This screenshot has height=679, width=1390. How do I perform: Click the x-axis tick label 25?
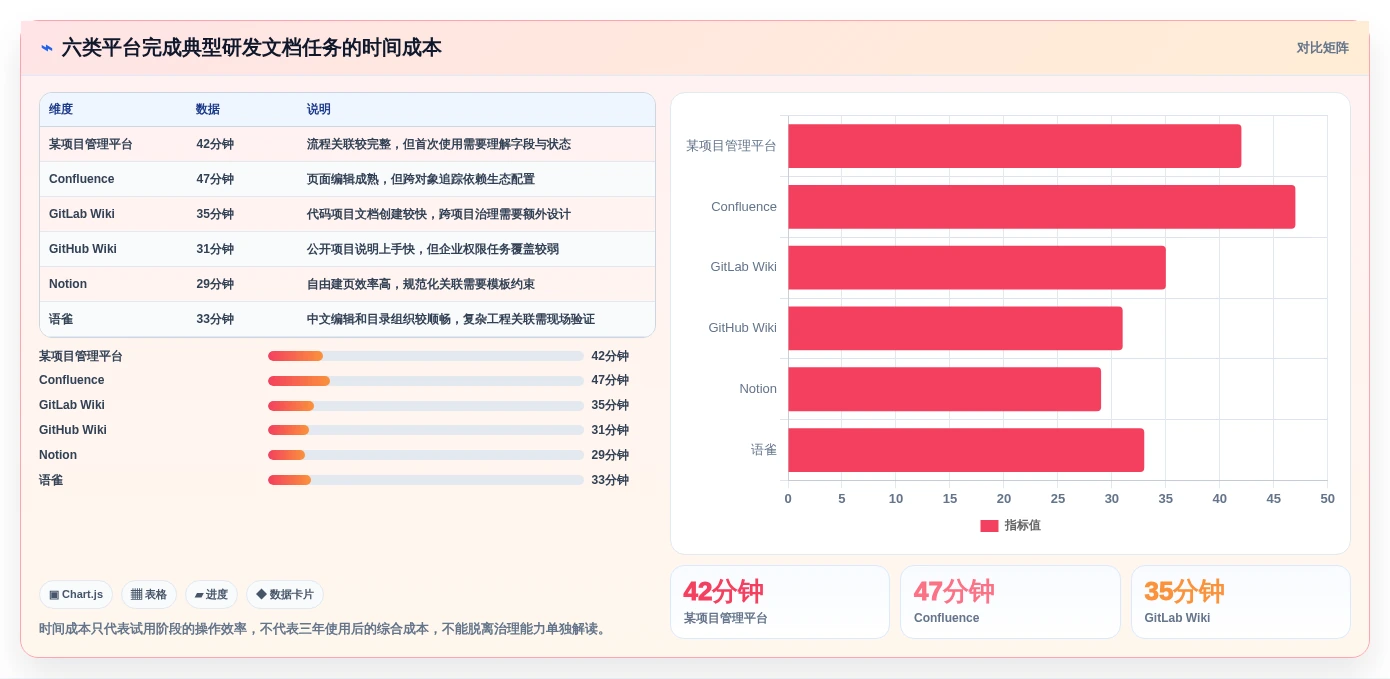(1058, 499)
